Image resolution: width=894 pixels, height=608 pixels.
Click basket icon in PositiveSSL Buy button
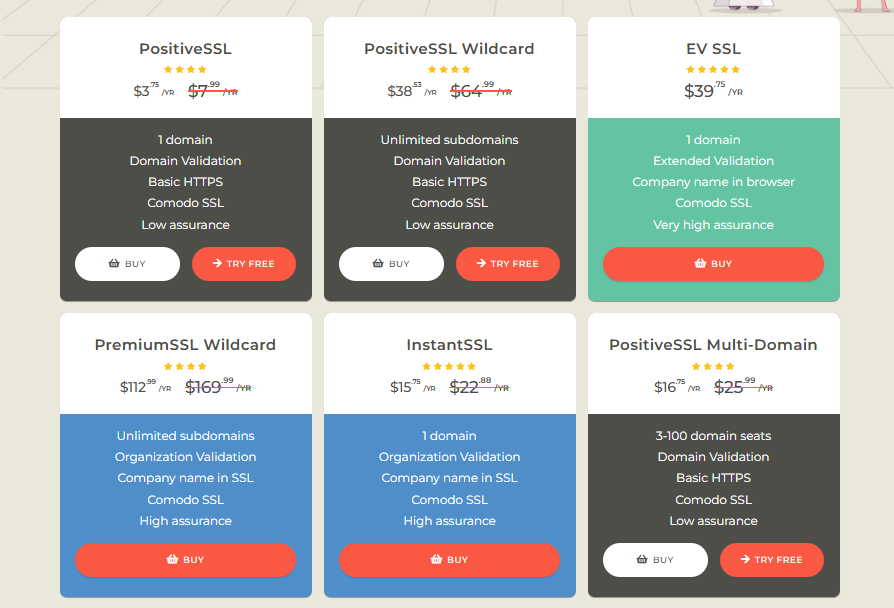(x=114, y=264)
